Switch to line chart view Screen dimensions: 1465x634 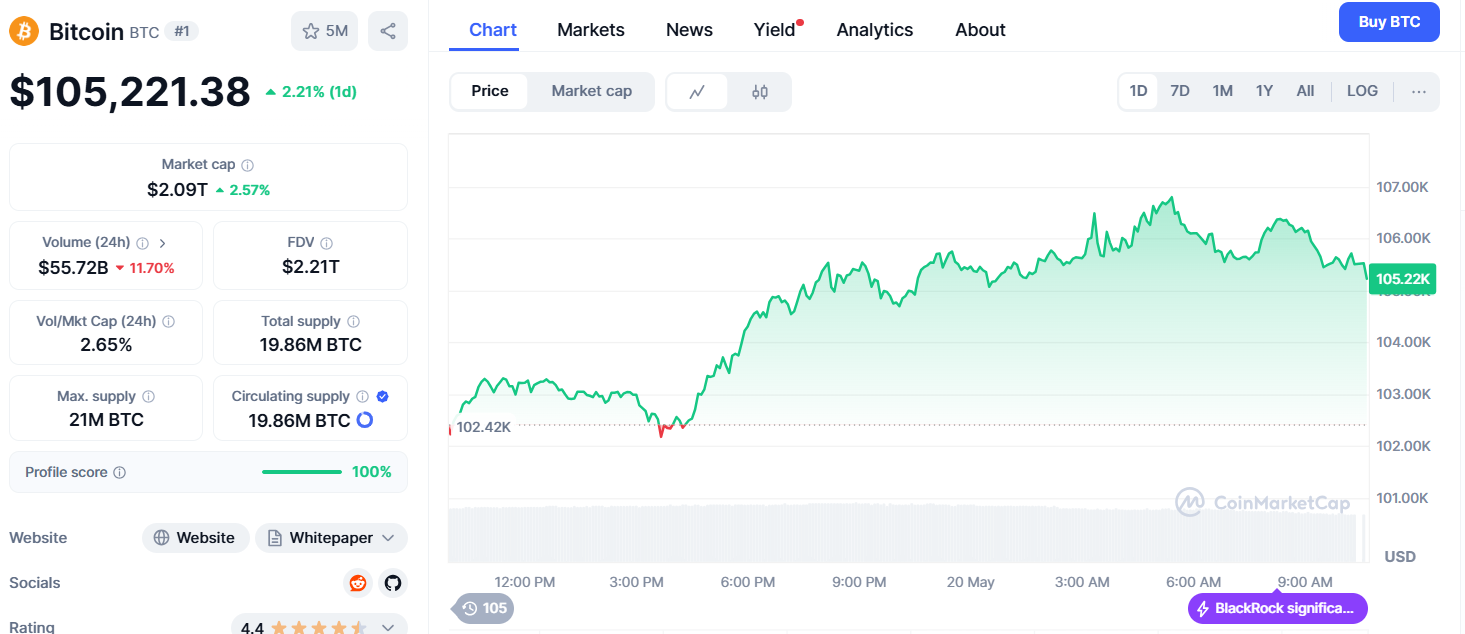(697, 92)
